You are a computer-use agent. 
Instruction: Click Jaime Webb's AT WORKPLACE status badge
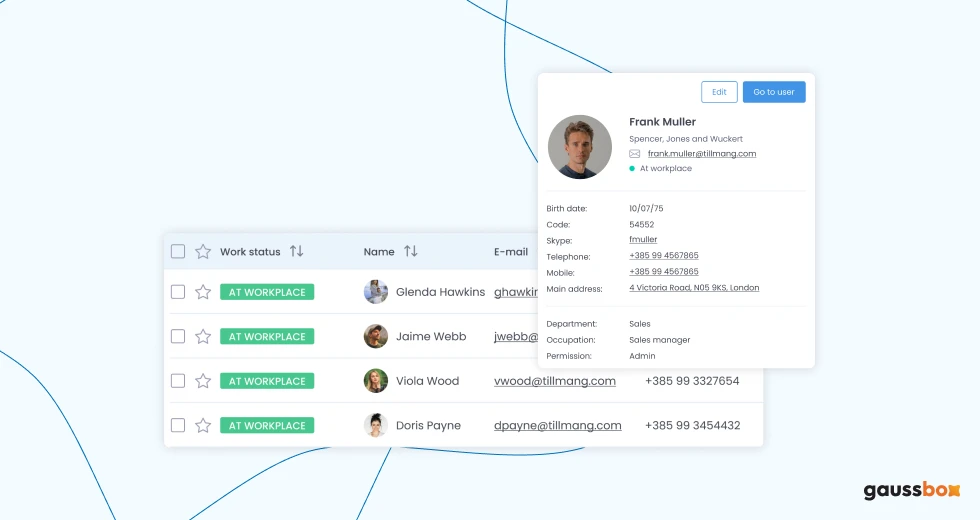[x=267, y=337]
